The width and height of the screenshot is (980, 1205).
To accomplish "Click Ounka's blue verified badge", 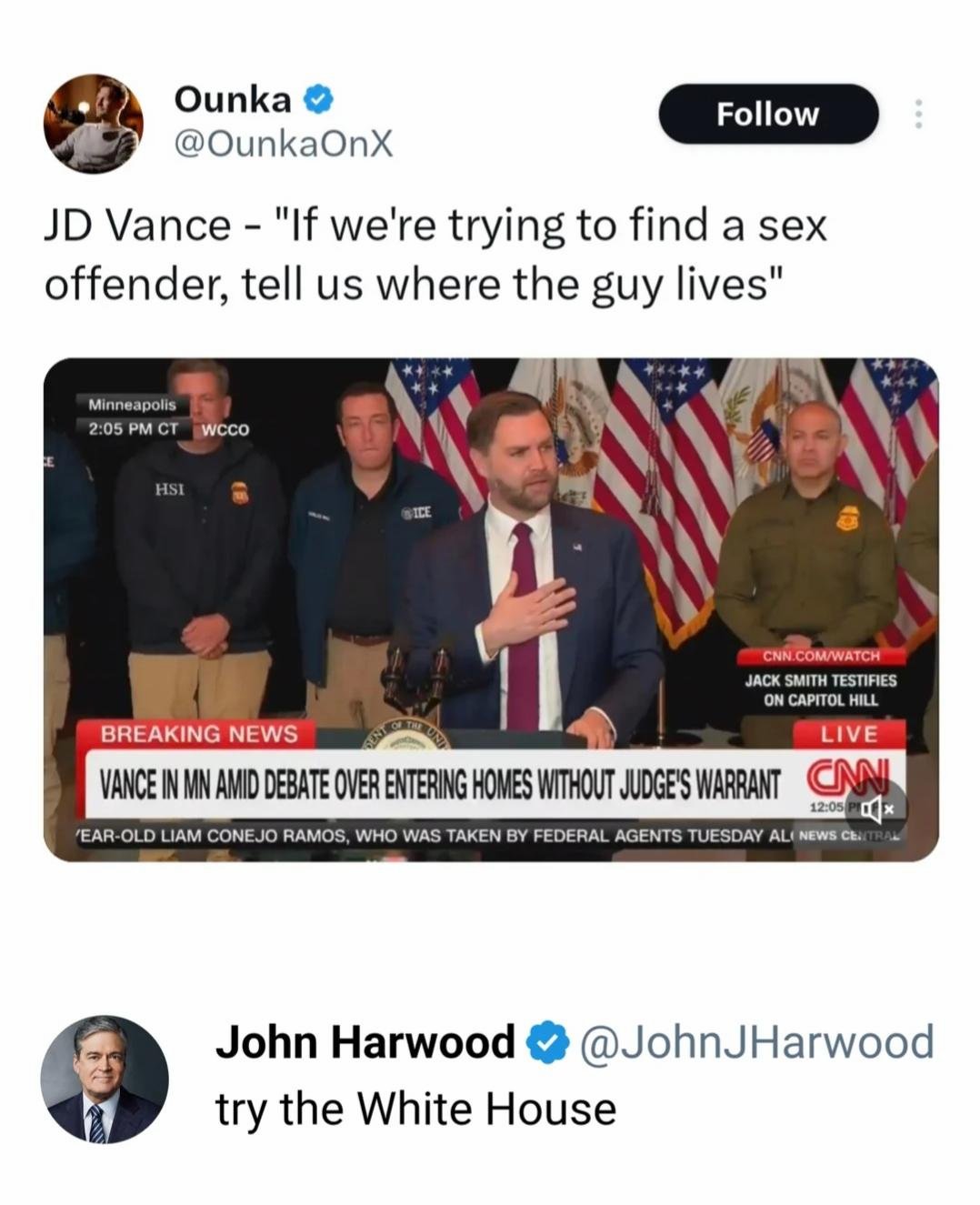I will coord(318,98).
